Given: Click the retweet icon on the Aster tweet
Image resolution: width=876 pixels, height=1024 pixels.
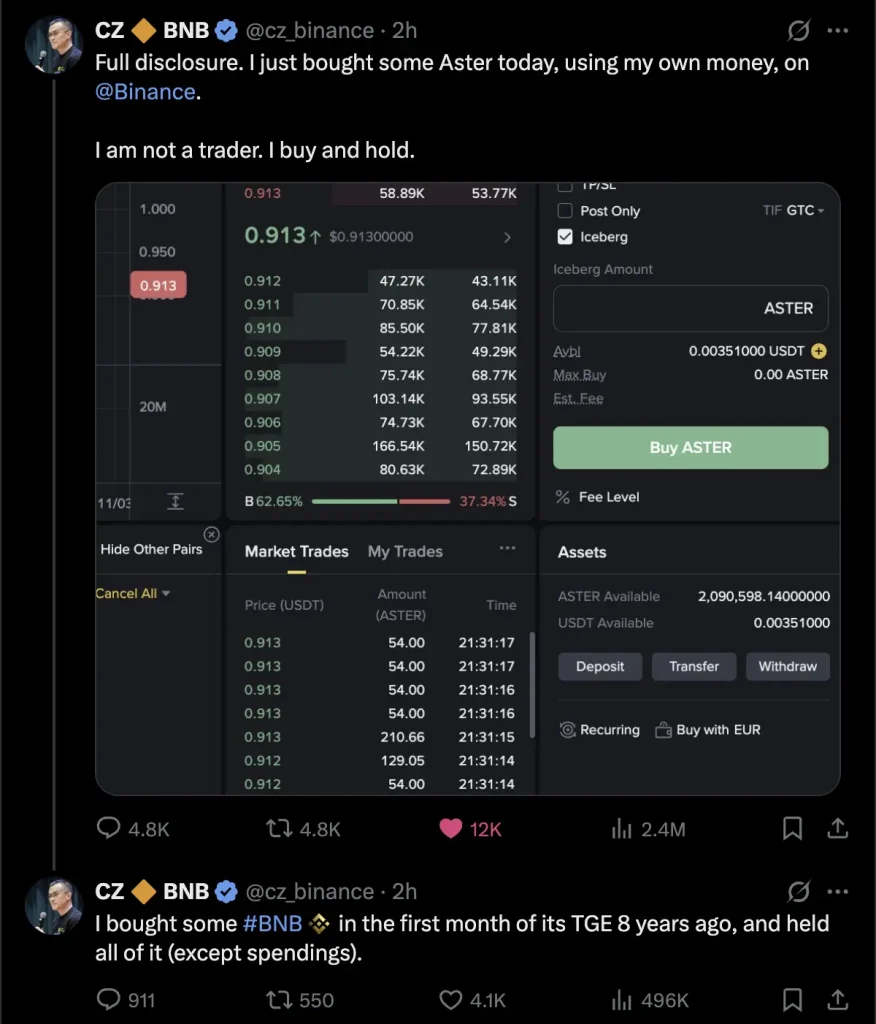Looking at the screenshot, I should (x=279, y=828).
